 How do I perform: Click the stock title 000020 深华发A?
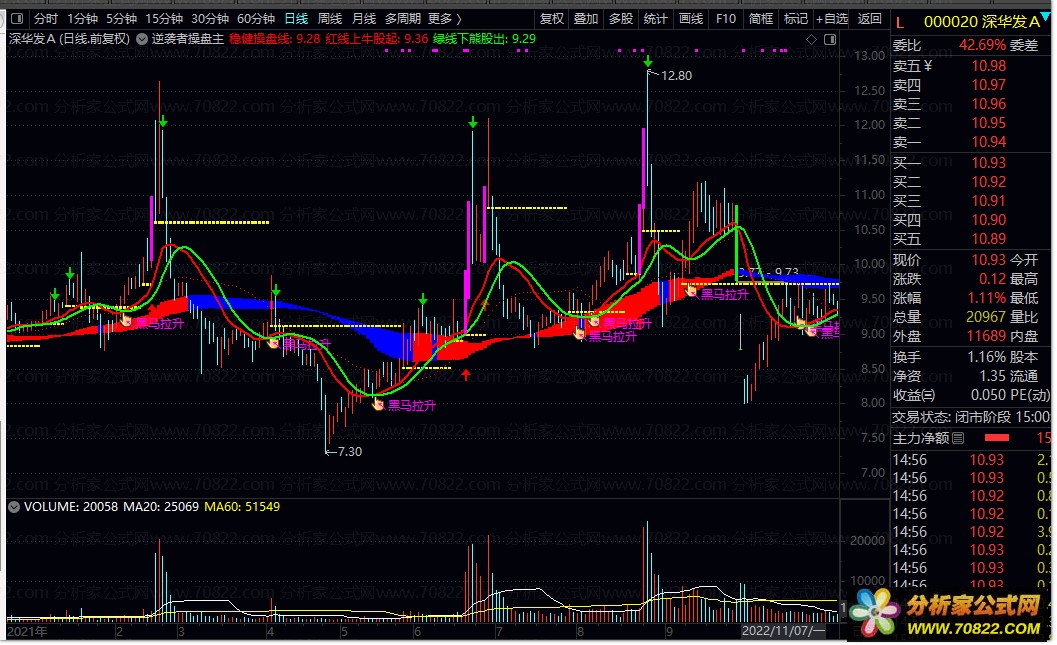[982, 22]
